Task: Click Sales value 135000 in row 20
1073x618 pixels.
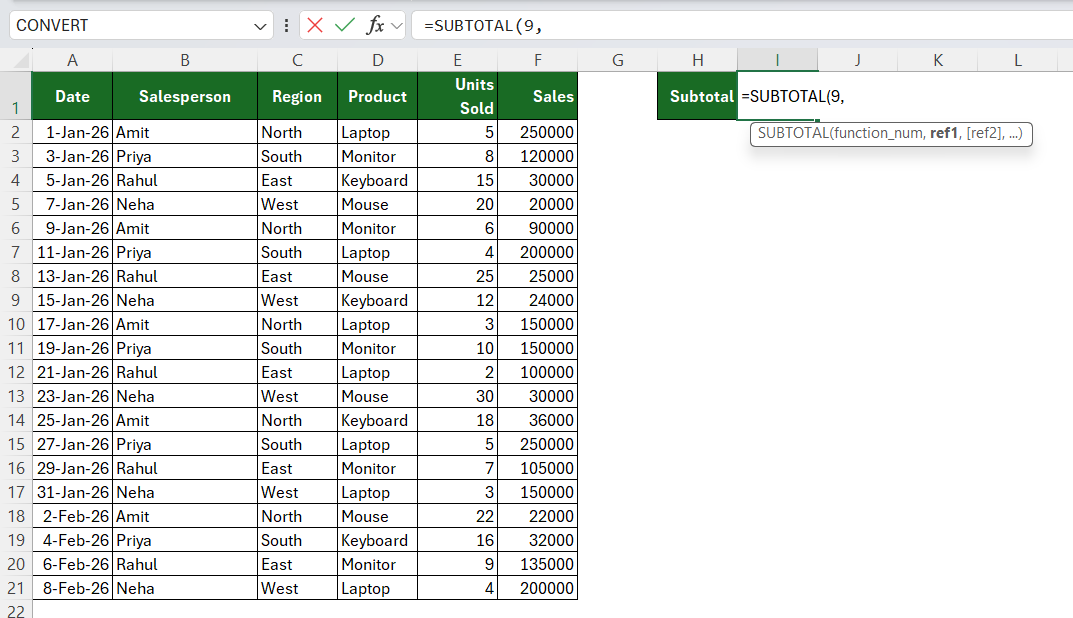Action: (x=538, y=564)
